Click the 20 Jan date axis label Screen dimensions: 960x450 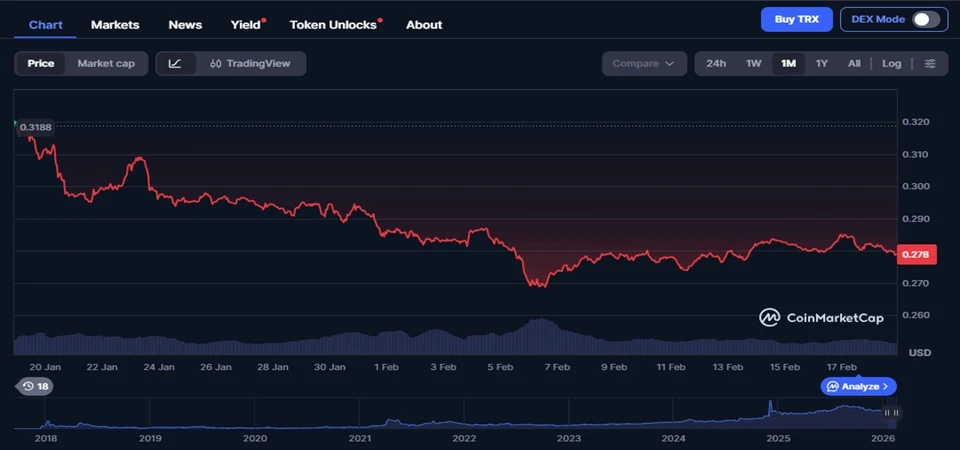45,367
